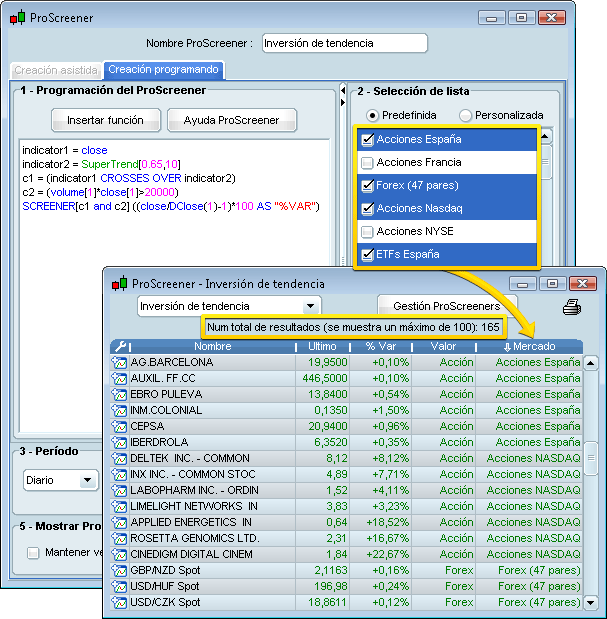Open chart icon for GBP/NZD Spot row

point(119,570)
